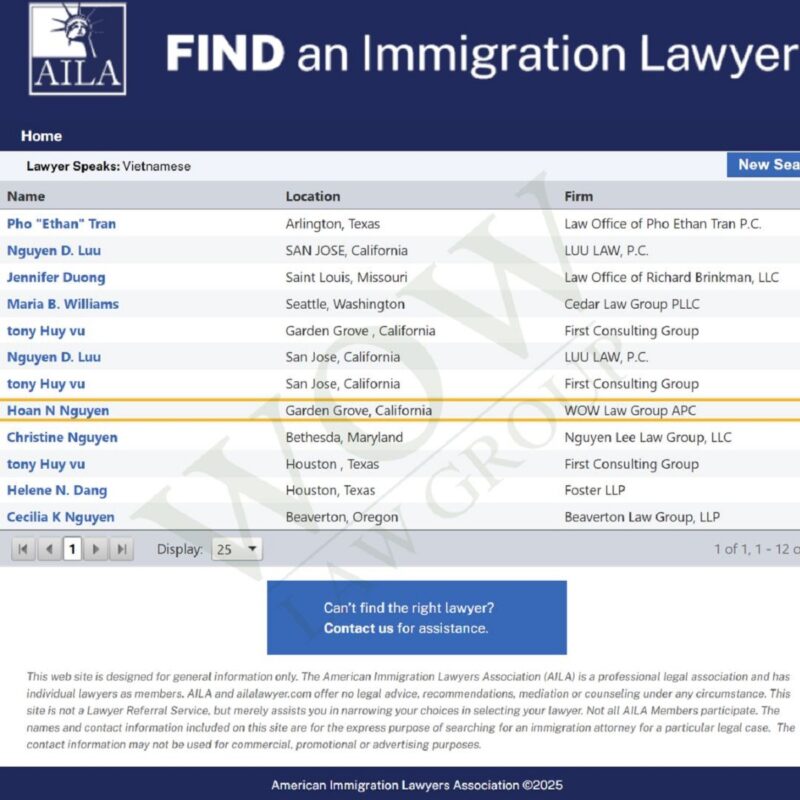Open Maria B. Williams' profile

(63, 304)
